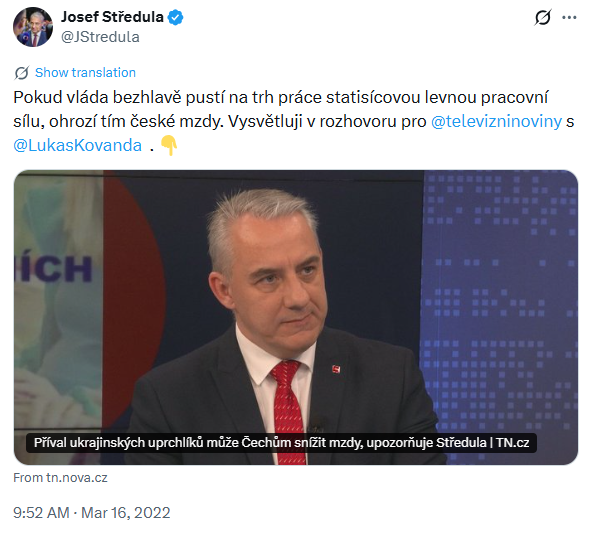
Task: Show translation of the Czech post
Action: click(x=85, y=73)
